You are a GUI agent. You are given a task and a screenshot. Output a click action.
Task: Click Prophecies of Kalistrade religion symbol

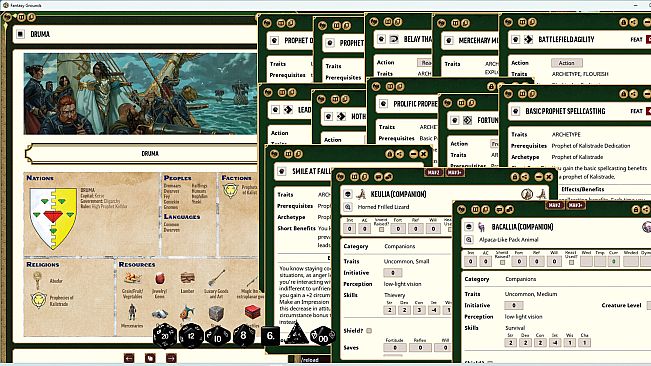pos(39,300)
